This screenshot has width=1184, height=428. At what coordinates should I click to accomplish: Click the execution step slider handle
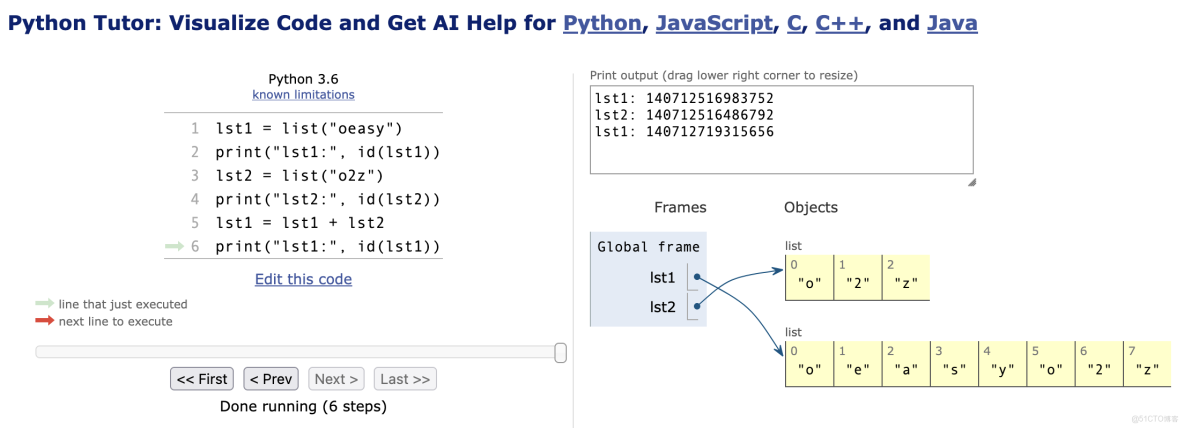pos(560,352)
